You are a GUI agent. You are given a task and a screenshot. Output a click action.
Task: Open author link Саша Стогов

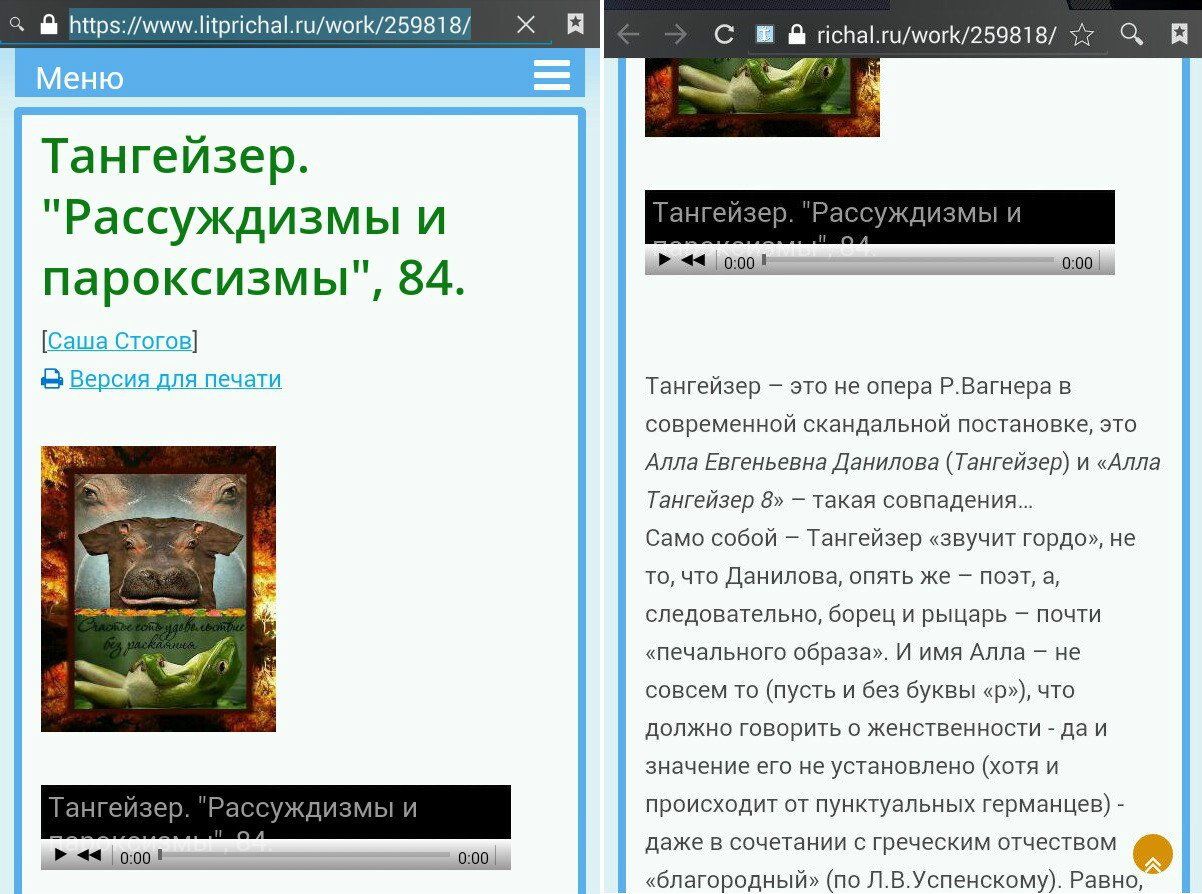click(120, 341)
